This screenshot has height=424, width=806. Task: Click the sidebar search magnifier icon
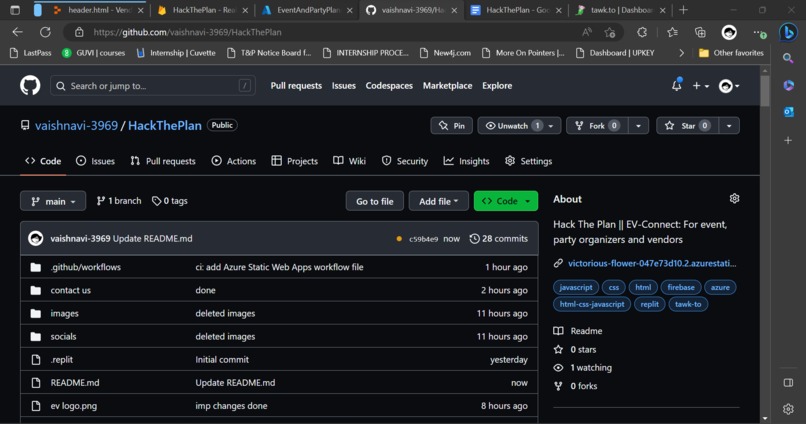[x=788, y=58]
